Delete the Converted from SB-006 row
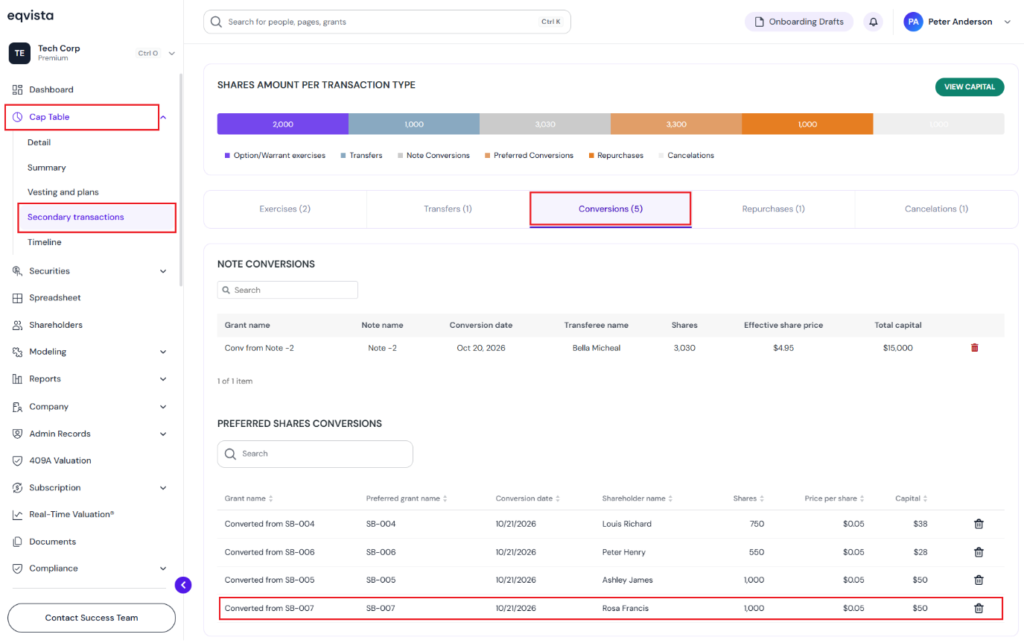 (x=978, y=552)
